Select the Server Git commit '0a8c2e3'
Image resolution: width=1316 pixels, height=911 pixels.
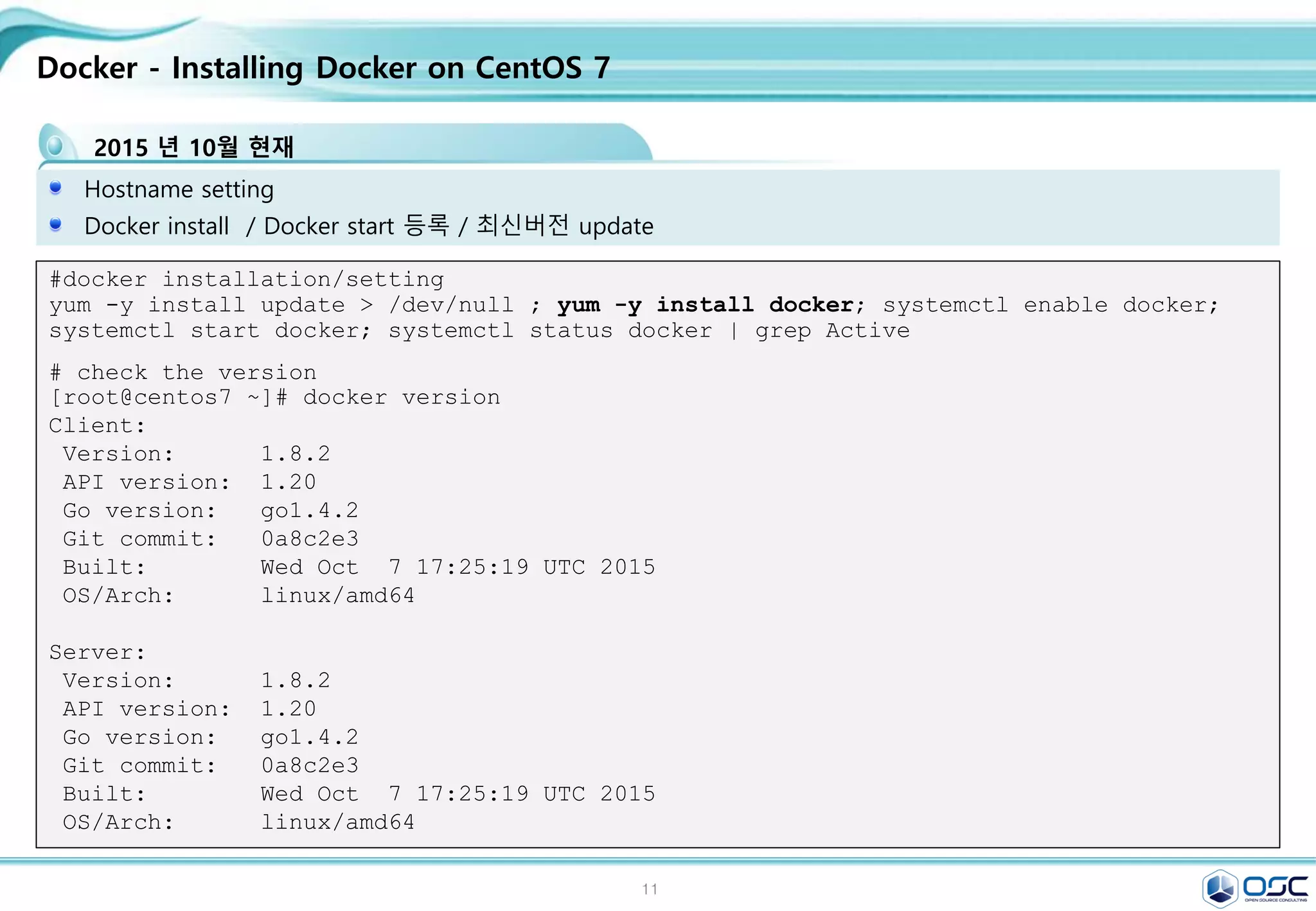309,765
